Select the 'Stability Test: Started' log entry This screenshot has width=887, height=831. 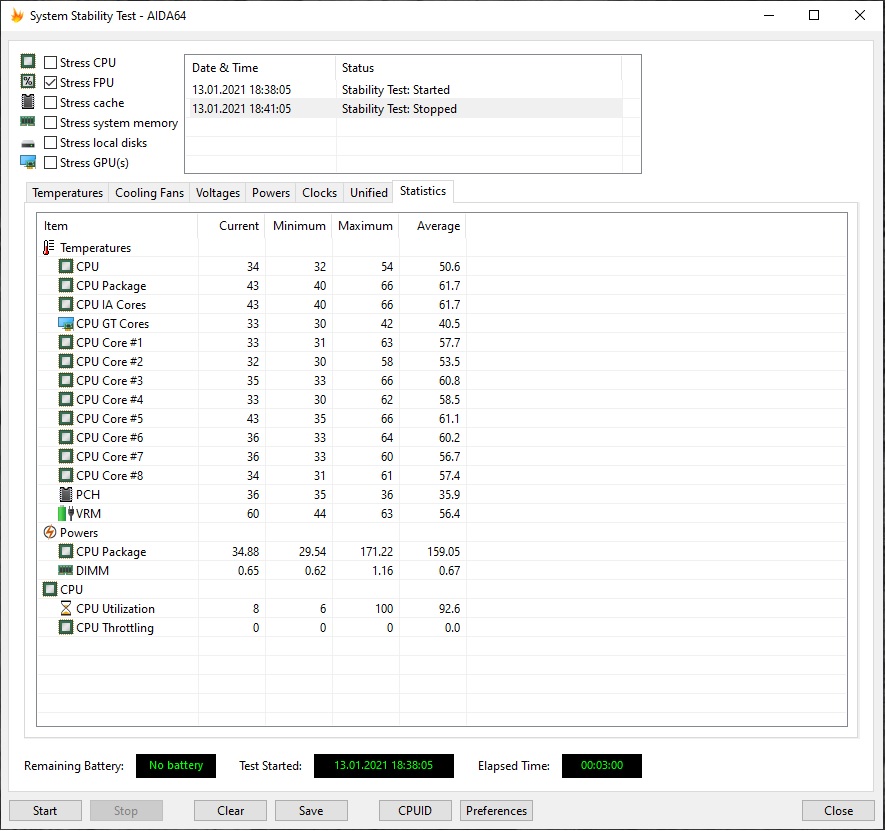[x=404, y=89]
